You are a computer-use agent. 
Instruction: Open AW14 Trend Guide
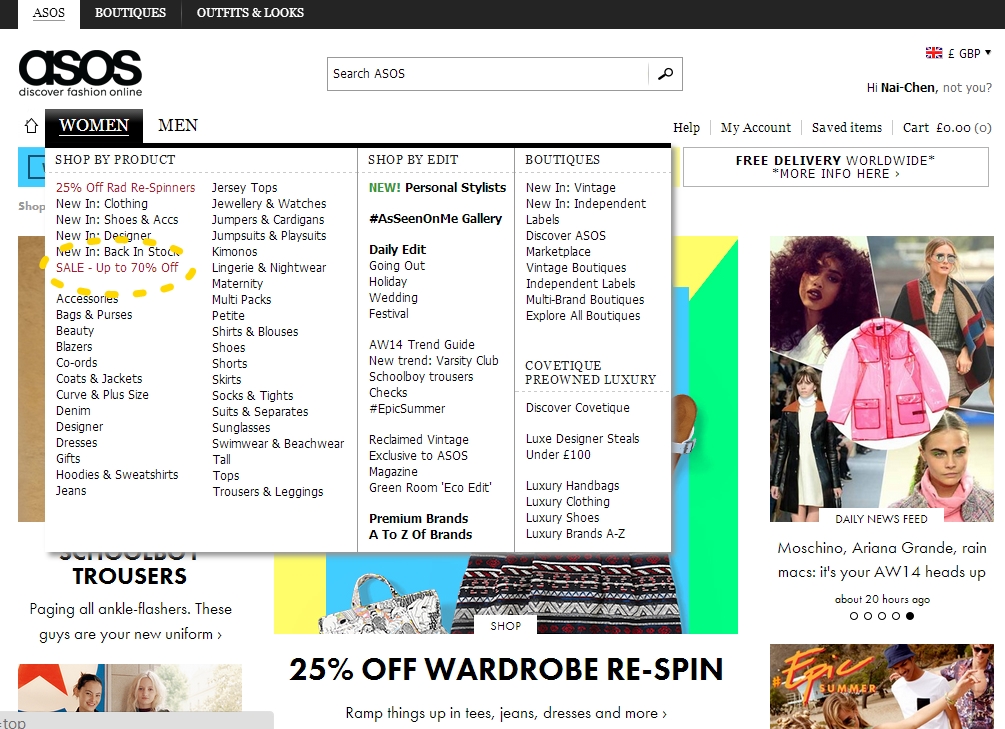[422, 344]
